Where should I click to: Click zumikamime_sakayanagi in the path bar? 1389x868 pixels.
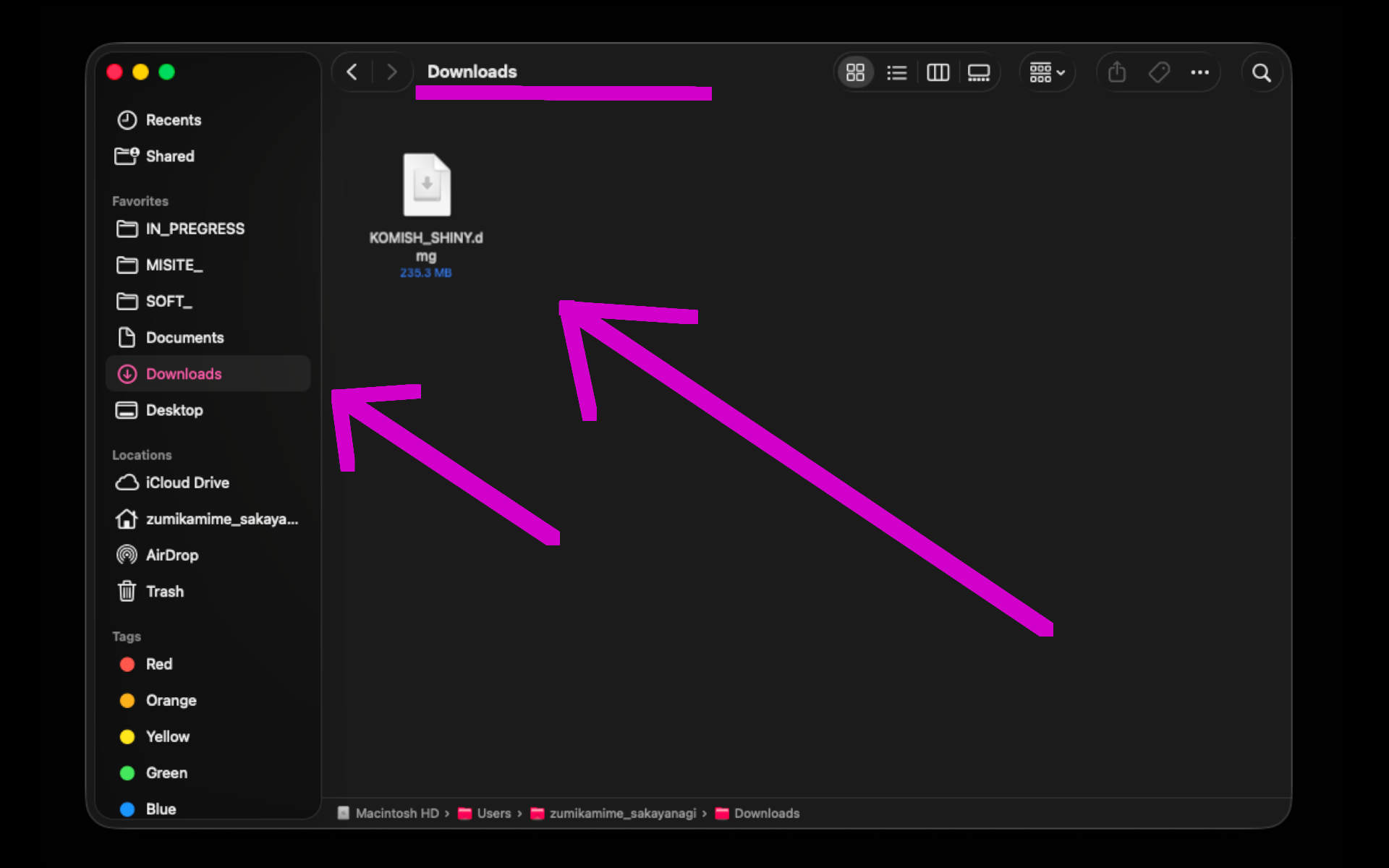coord(613,813)
